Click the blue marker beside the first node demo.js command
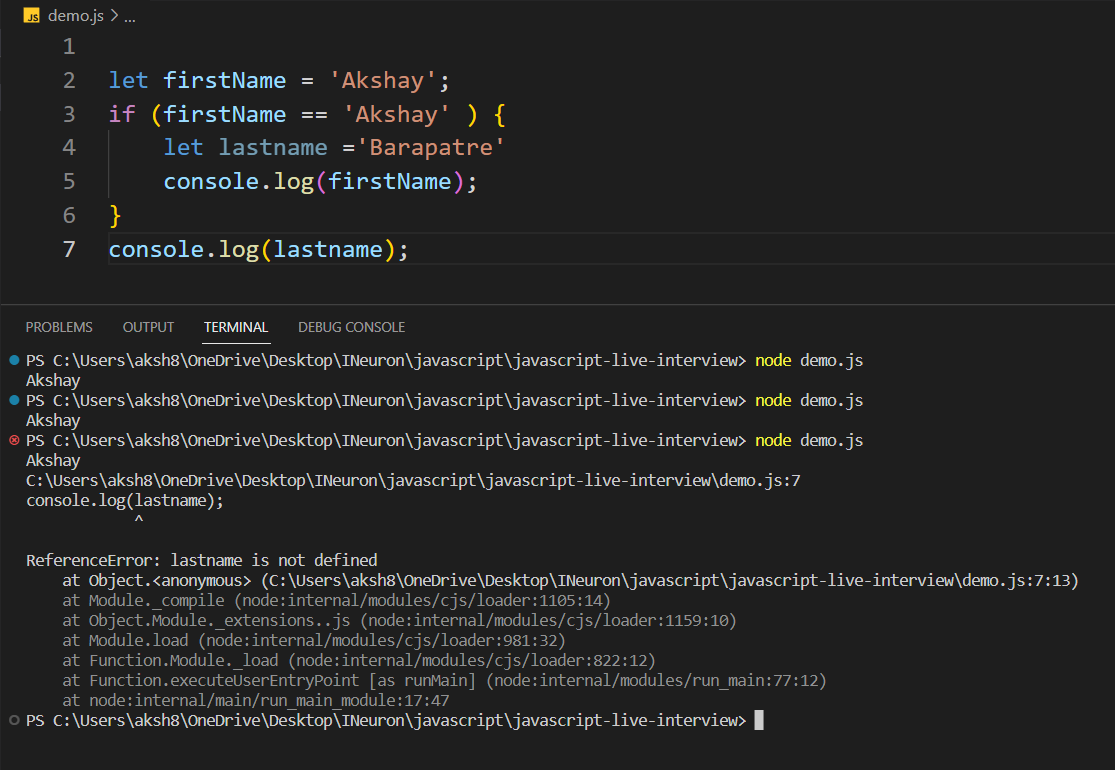 14,360
